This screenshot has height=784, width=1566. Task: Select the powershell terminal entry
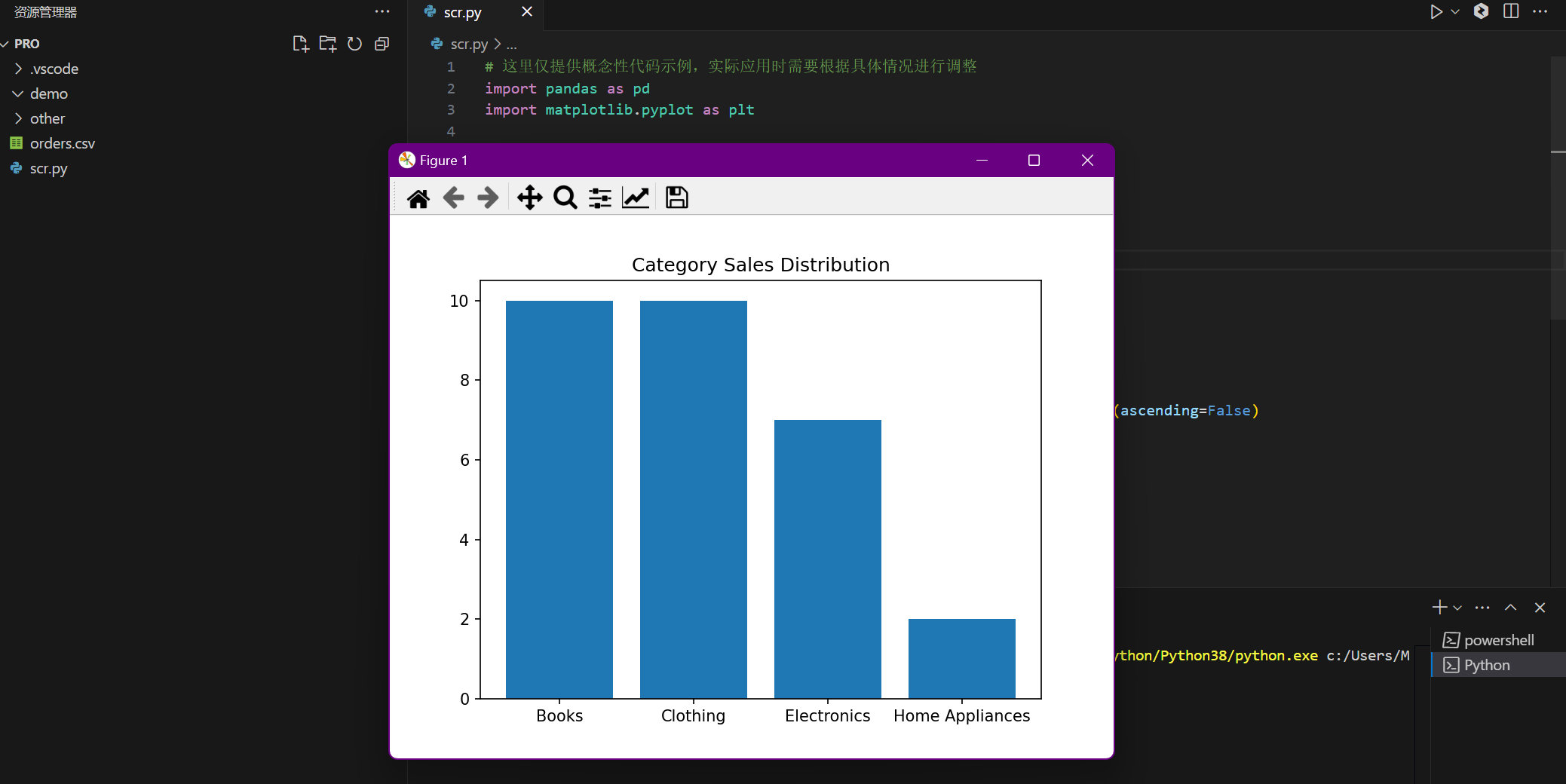(1497, 640)
